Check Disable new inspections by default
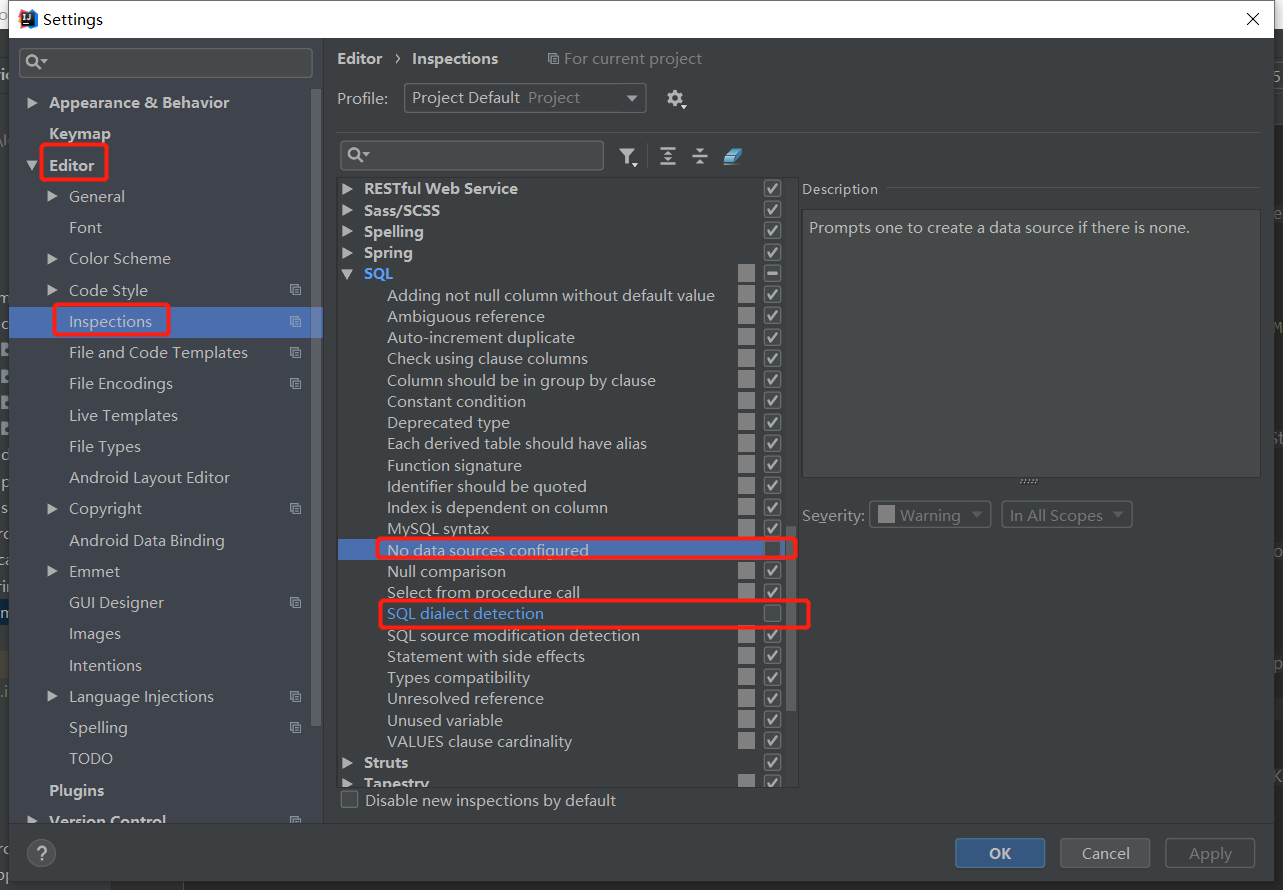Image resolution: width=1283 pixels, height=890 pixels. pos(349,800)
